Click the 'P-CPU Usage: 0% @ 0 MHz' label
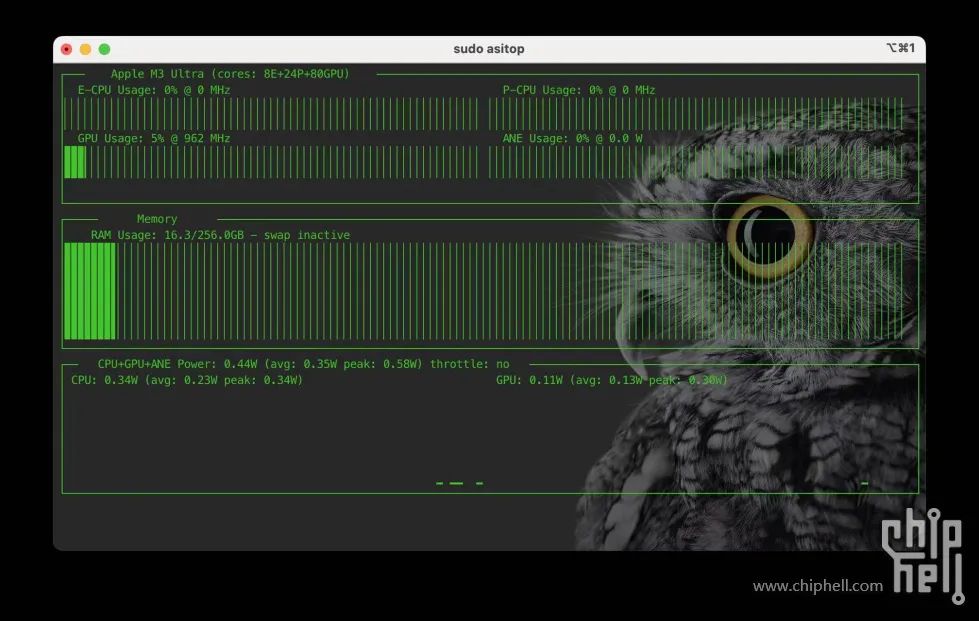Image resolution: width=979 pixels, height=621 pixels. pyautogui.click(x=579, y=90)
